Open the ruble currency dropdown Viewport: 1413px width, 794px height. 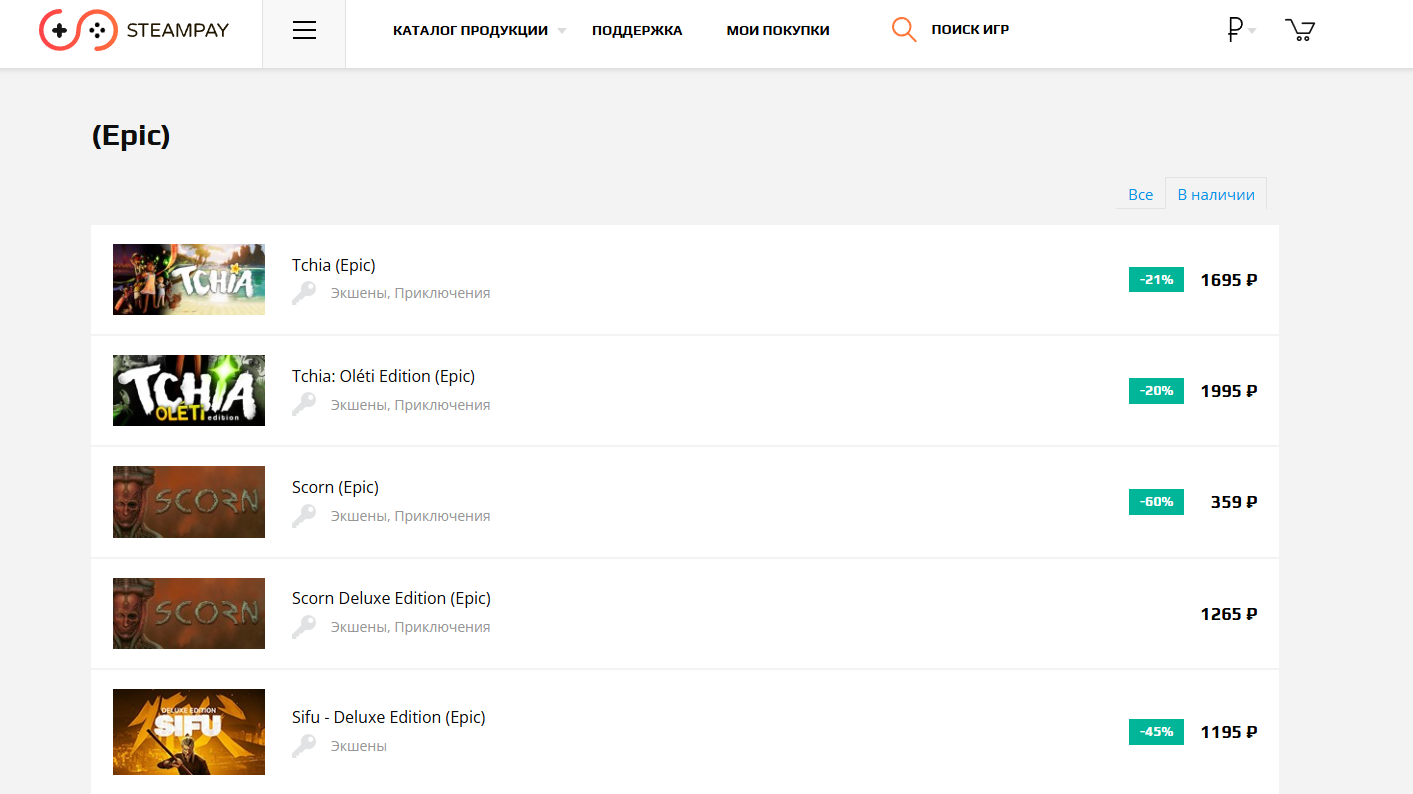tap(1241, 30)
